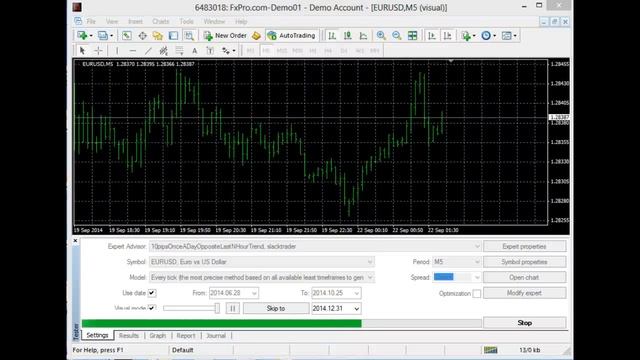Switch chart to bar chart icon

point(332,36)
